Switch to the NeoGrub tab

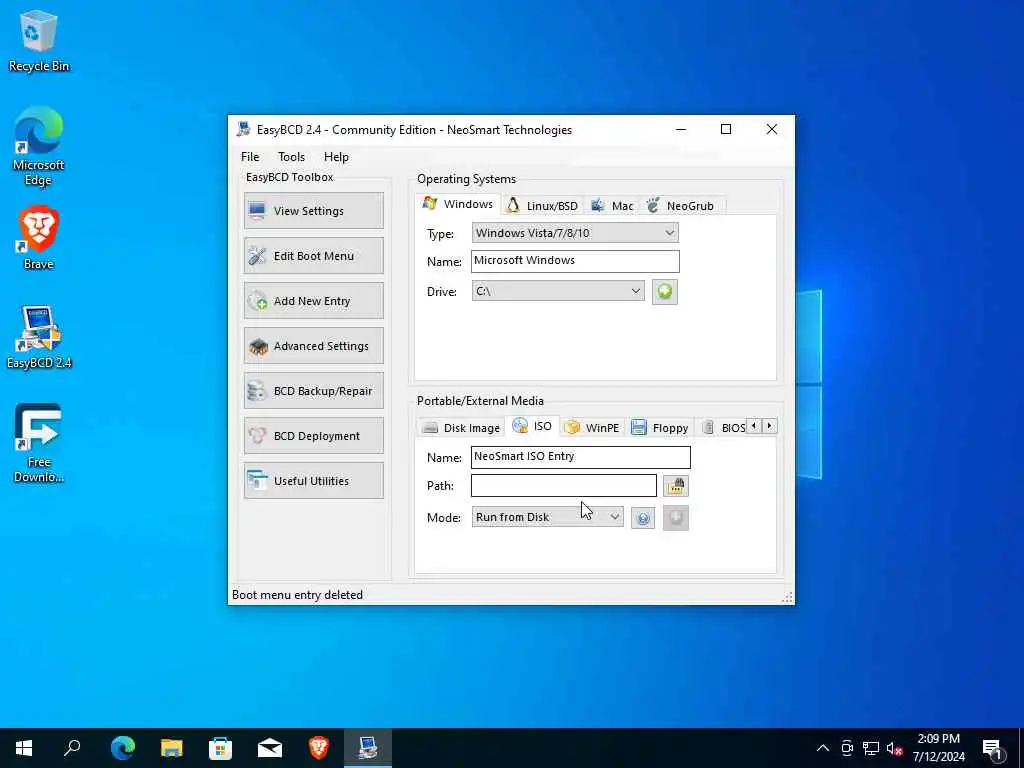[682, 206]
